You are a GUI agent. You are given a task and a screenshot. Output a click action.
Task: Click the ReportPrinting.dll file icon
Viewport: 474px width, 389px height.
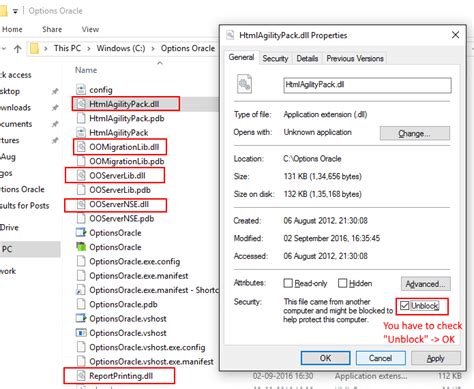coord(81,376)
